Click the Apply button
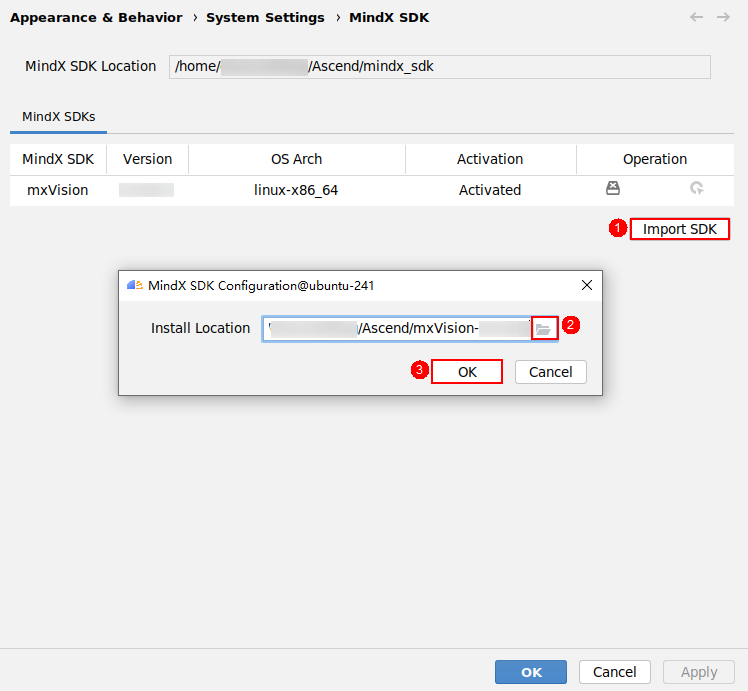748x691 pixels. [x=699, y=672]
